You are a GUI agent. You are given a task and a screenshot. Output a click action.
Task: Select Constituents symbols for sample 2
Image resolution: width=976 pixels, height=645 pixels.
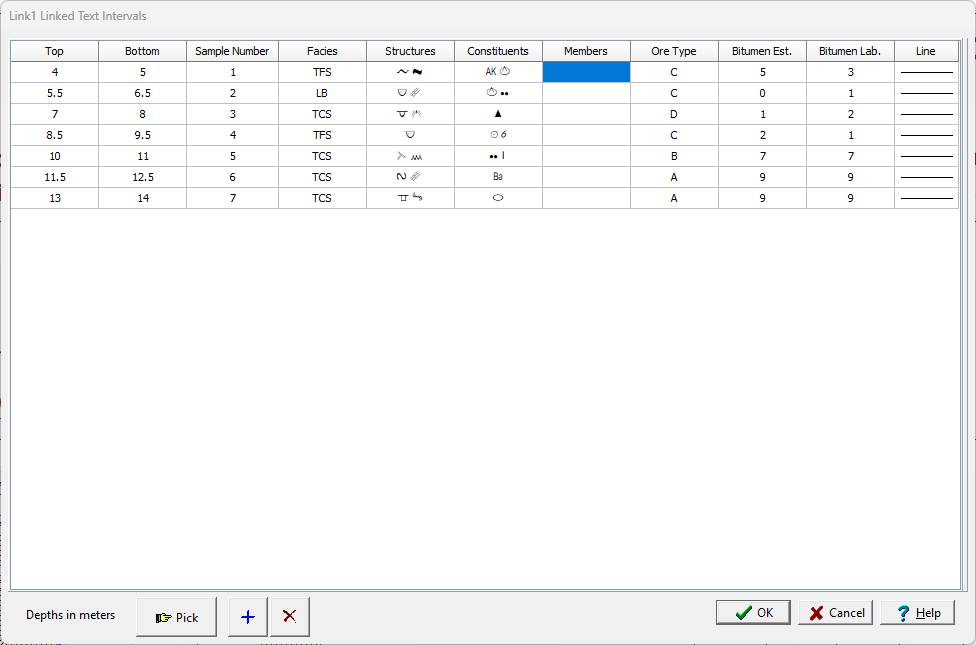[x=498, y=93]
